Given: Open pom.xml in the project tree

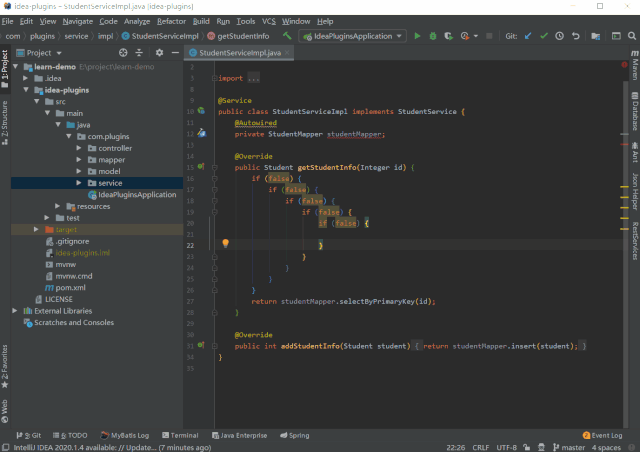Looking at the screenshot, I should tap(70, 287).
